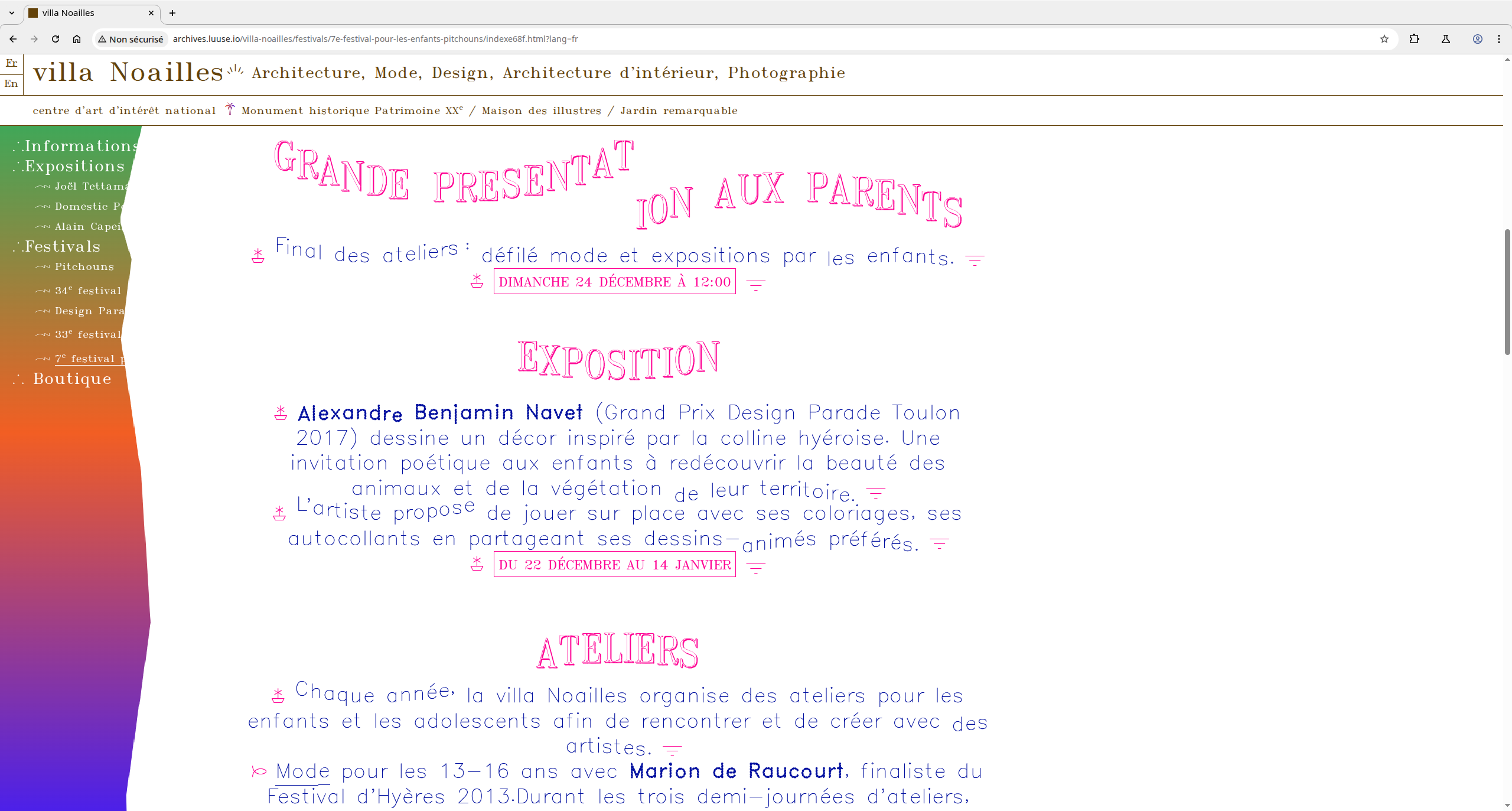Open the Chrome labs flask icon
This screenshot has width=1512, height=811.
coord(1446,39)
